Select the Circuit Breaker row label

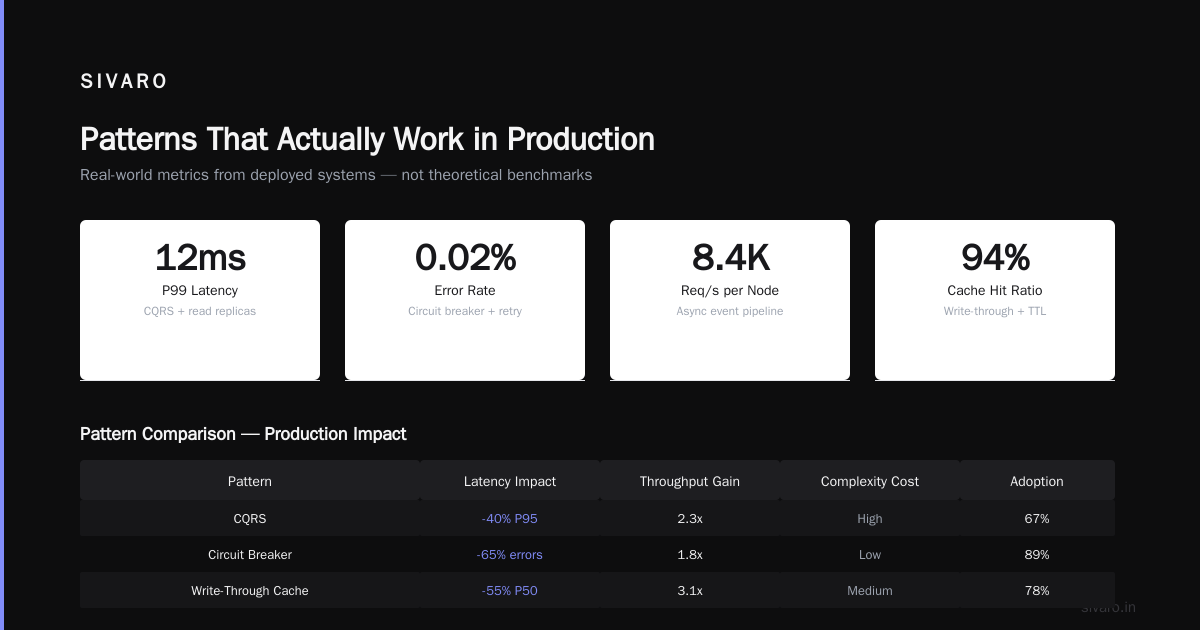250,555
